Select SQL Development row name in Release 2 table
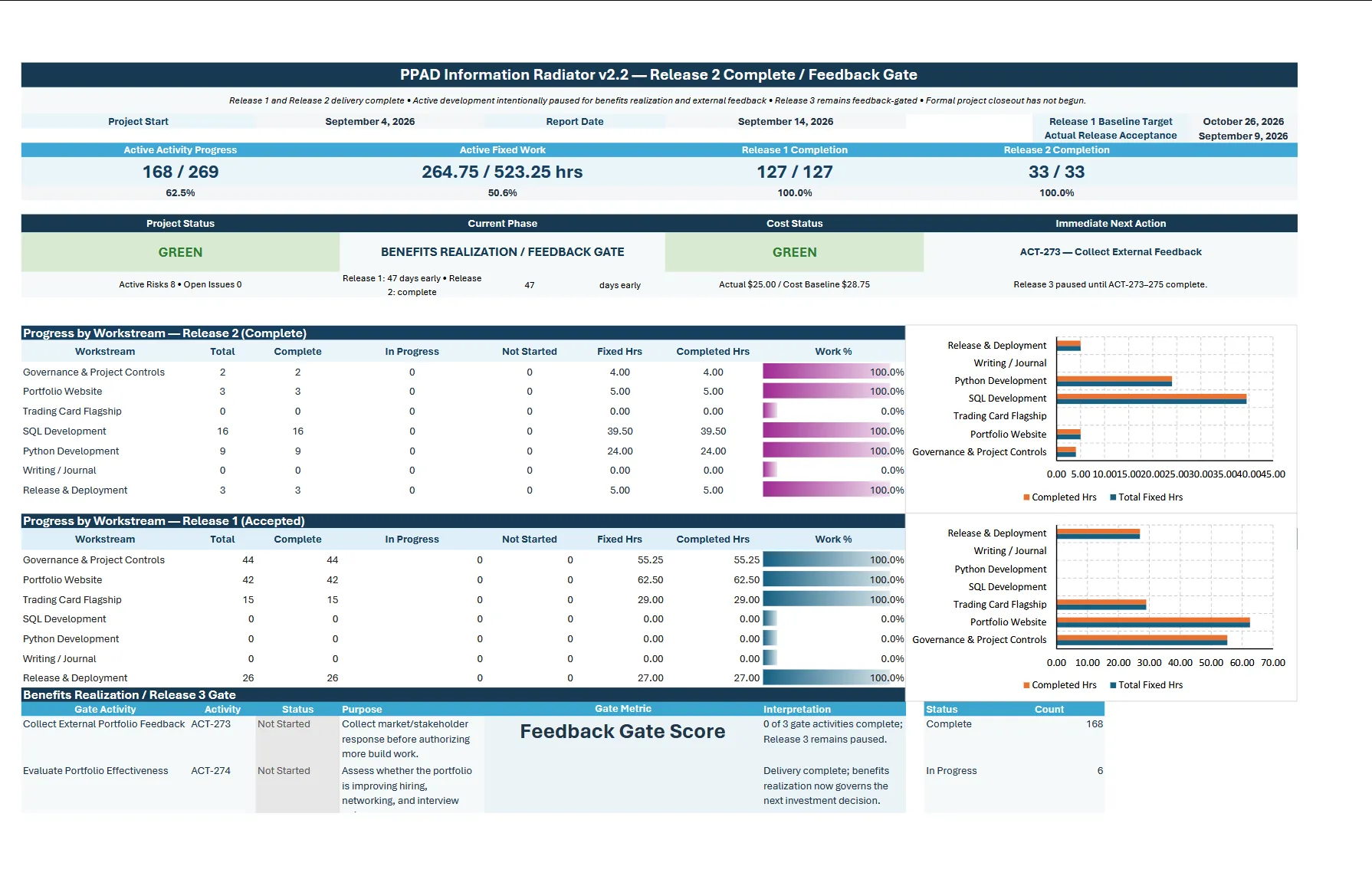Screen dimensions: 1372x889 (x=64, y=431)
